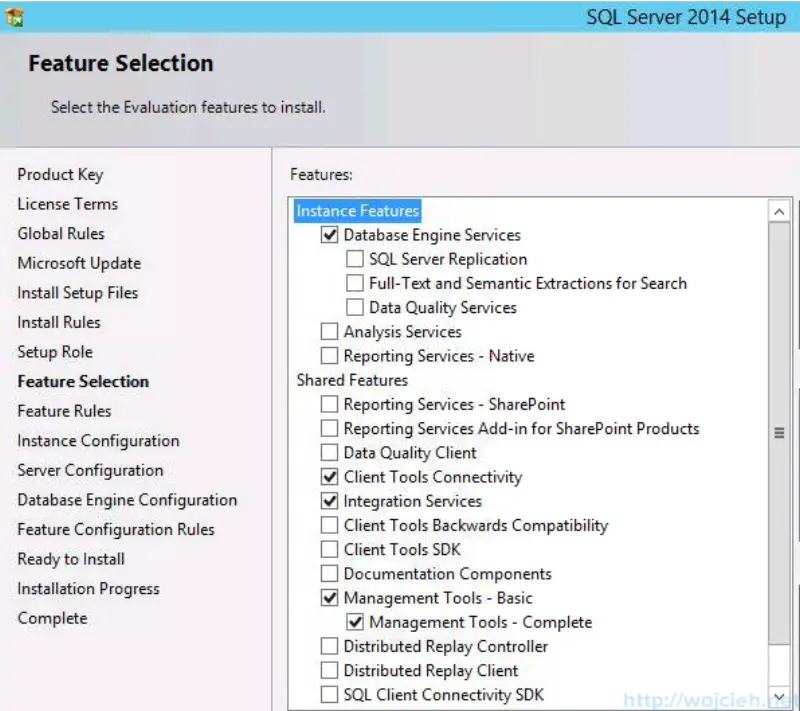Navigate to the Product Key step

60,174
